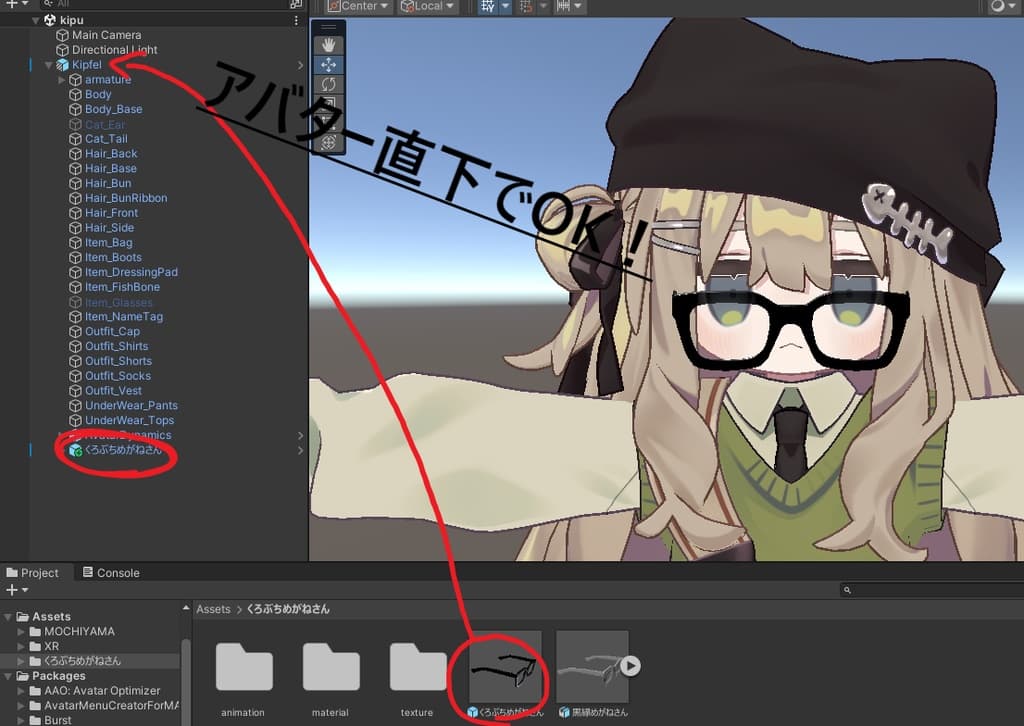Open the Hierarchy more-options kebab menu
1024x726 pixels.
click(x=295, y=20)
